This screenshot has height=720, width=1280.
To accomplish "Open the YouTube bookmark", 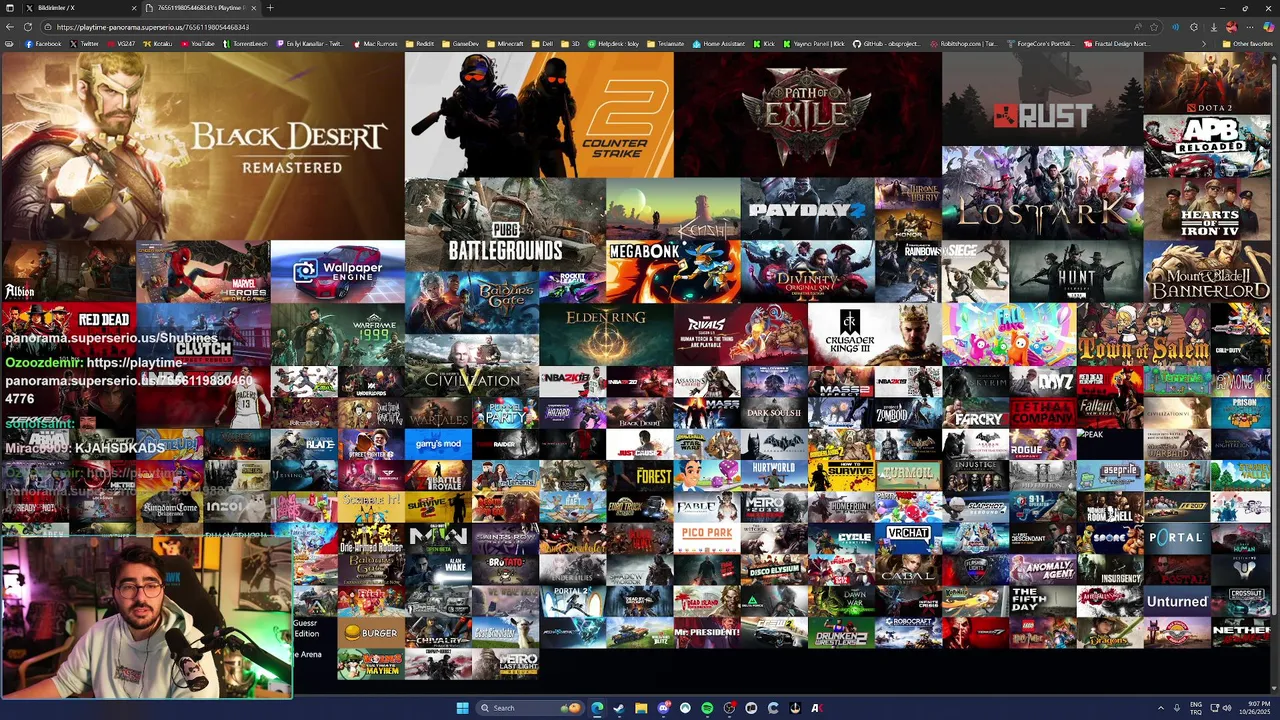I will coord(198,44).
